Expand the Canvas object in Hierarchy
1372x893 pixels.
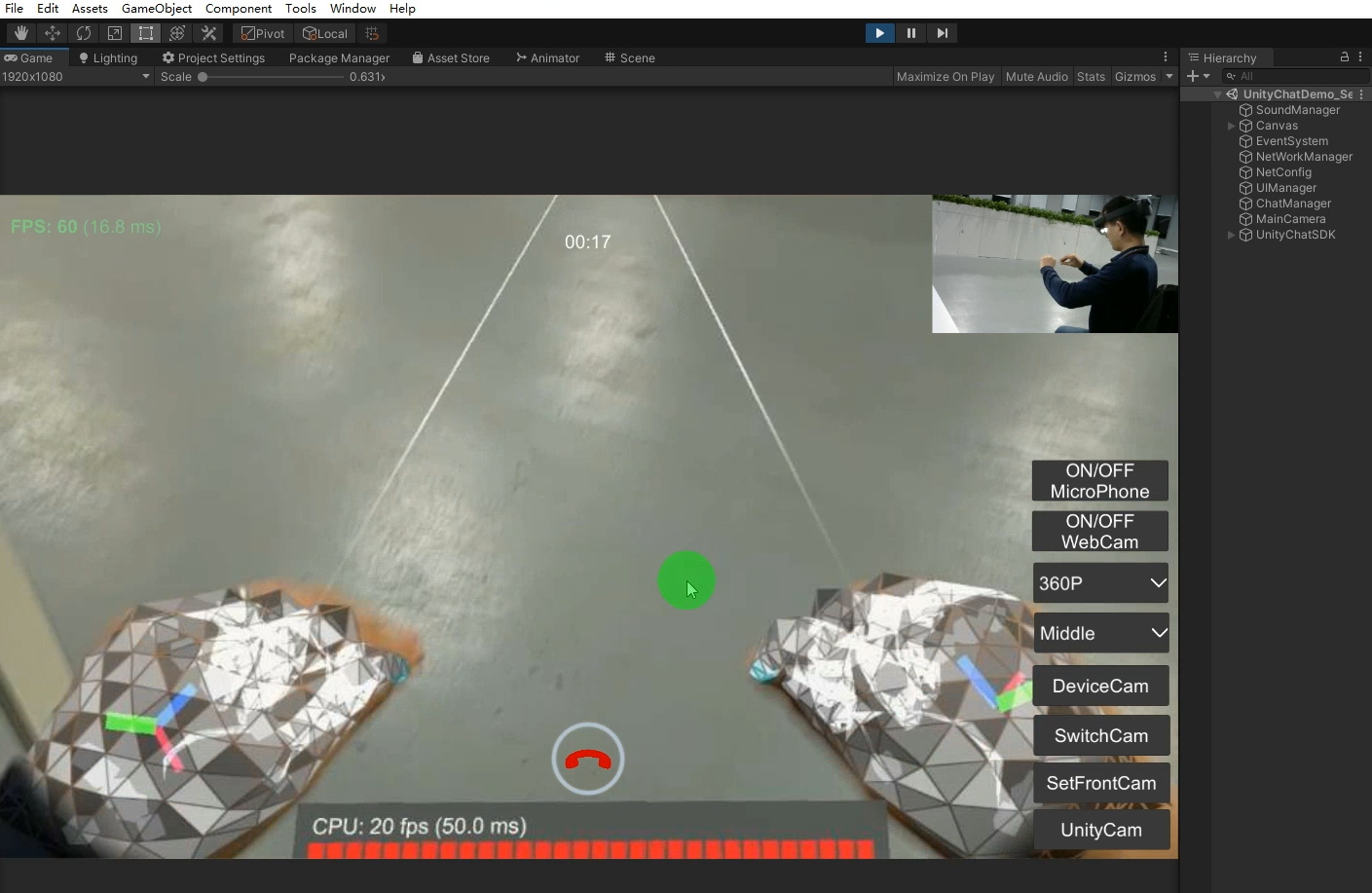click(1232, 126)
